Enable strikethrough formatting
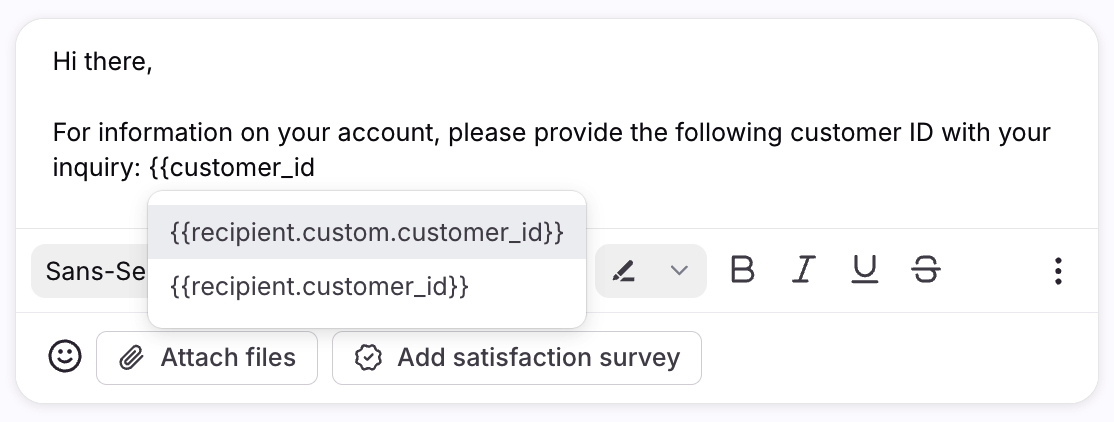Image resolution: width=1114 pixels, height=422 pixels. [926, 270]
